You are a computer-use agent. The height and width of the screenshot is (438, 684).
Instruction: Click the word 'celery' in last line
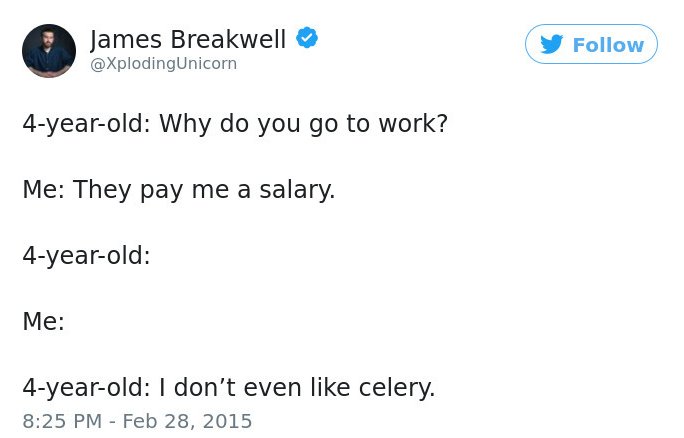[x=394, y=388]
